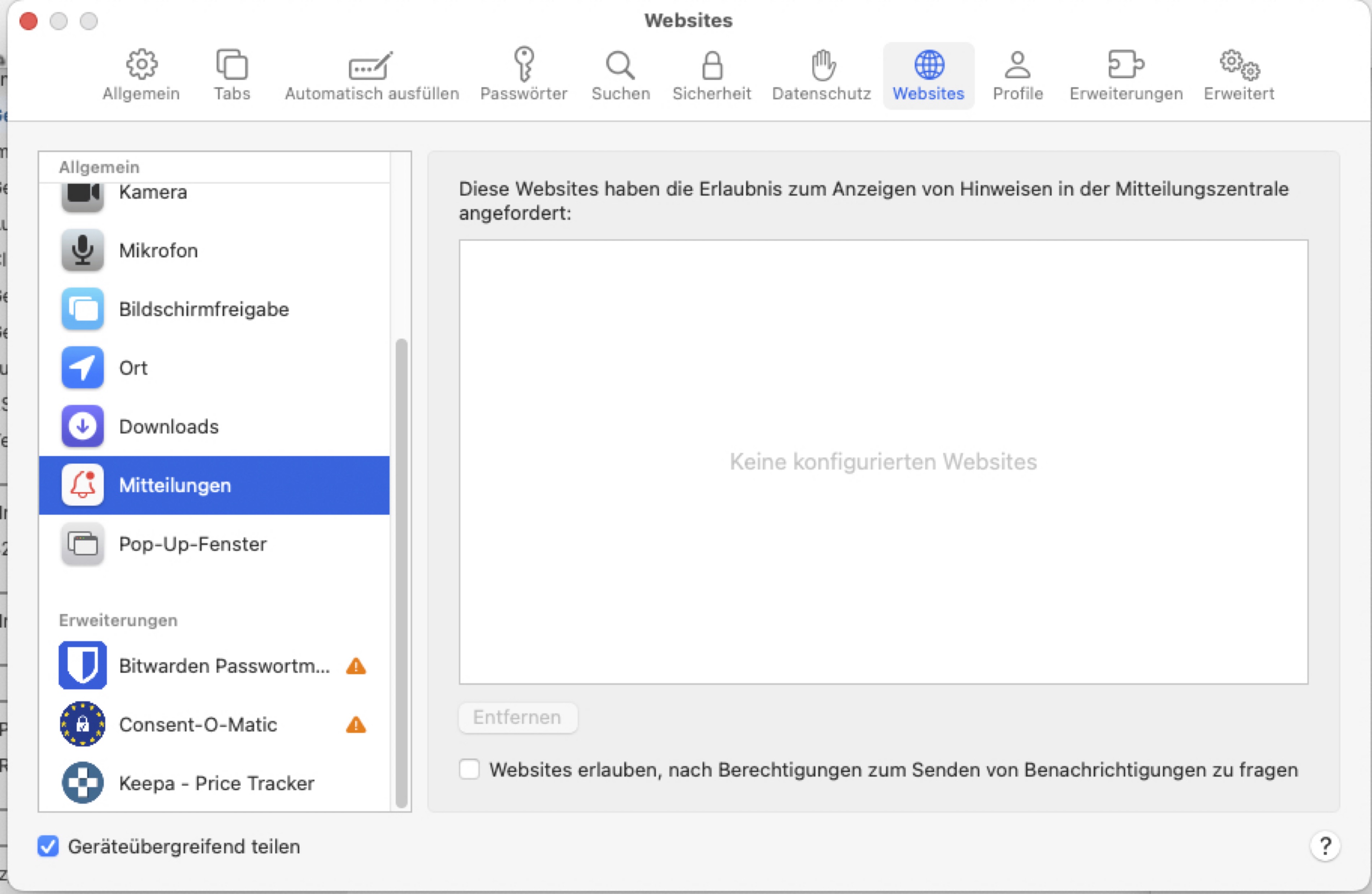Viewport: 1372px width, 894px height.
Task: Click the Ort location arrow icon
Action: click(x=82, y=367)
